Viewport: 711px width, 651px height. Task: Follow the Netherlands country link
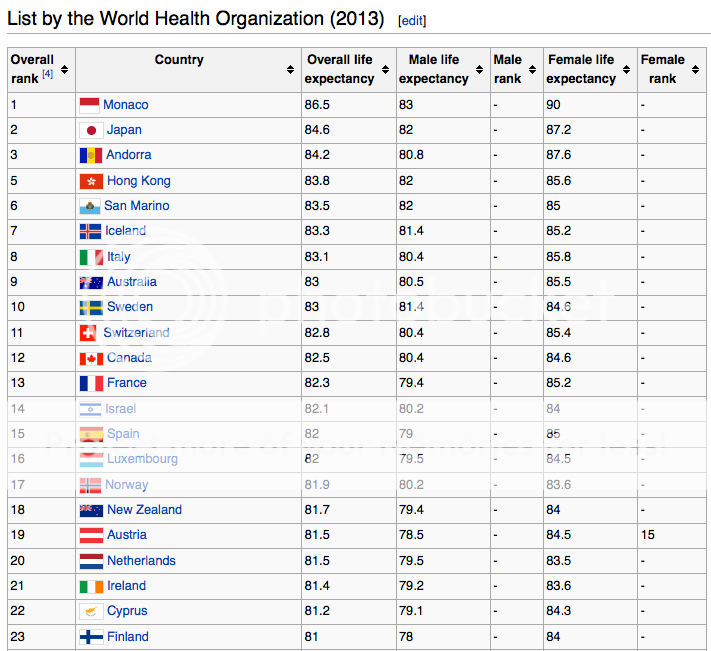coord(141,561)
